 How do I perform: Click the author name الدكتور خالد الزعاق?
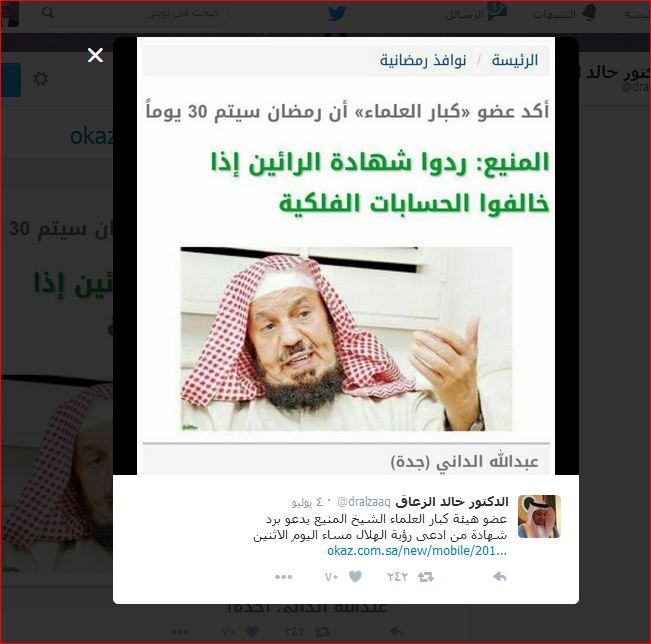pos(452,502)
